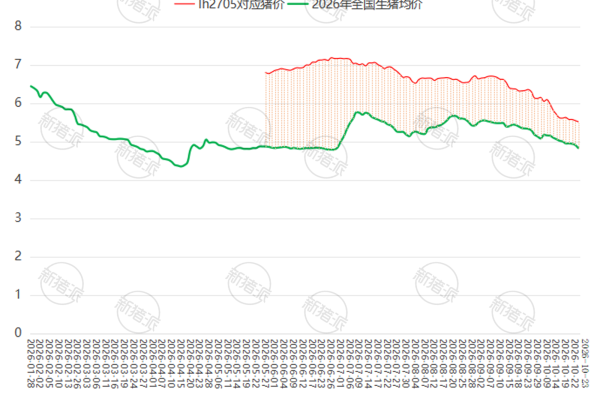
Task: Click the green line's lowest point in April
Action: point(181,166)
